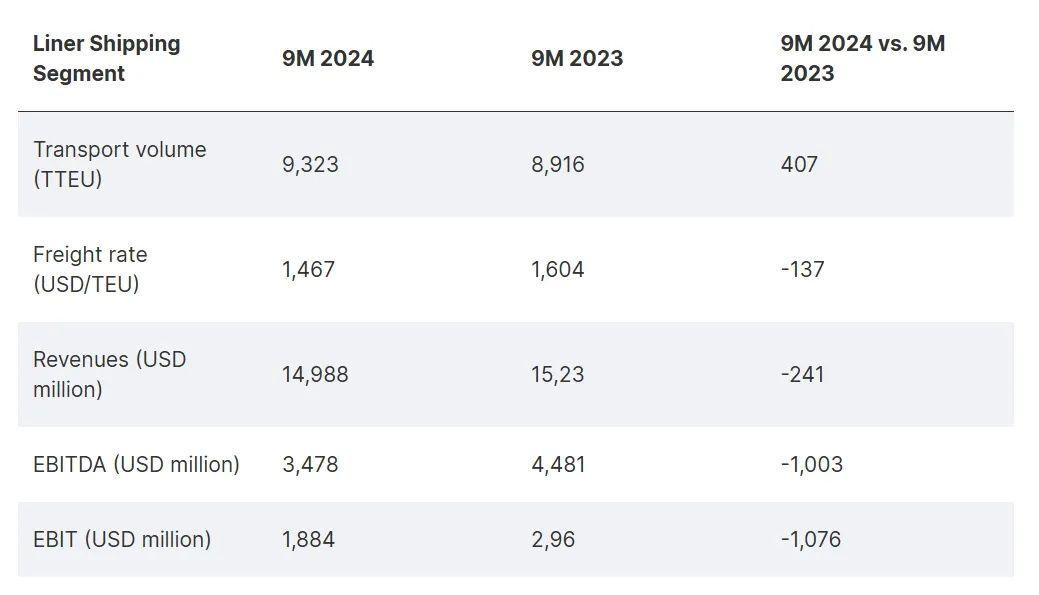Image resolution: width=1039 pixels, height=595 pixels.
Task: Select the 9M 2024 column header
Action: coord(328,58)
